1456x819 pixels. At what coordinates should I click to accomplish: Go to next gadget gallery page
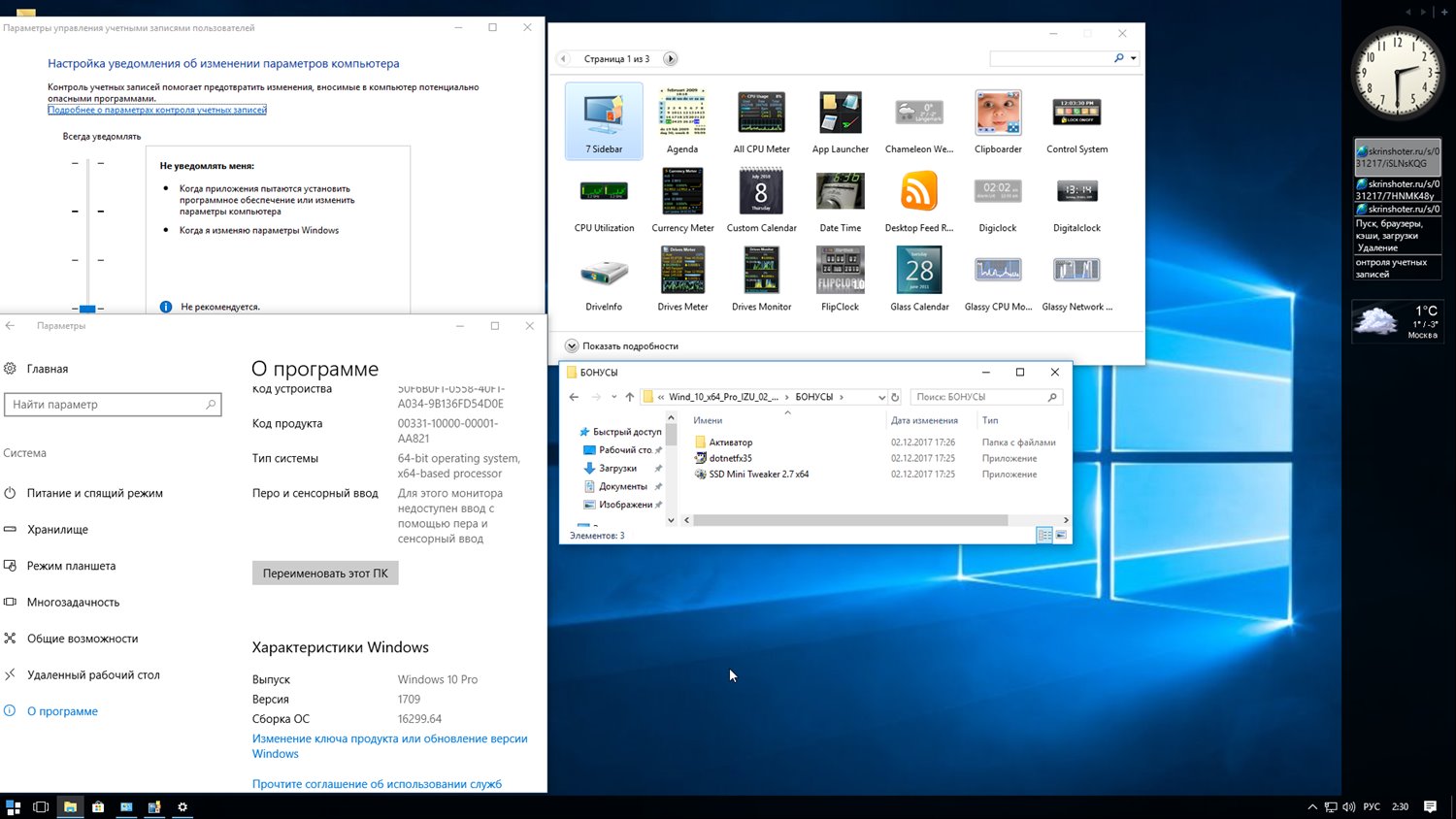(x=670, y=58)
